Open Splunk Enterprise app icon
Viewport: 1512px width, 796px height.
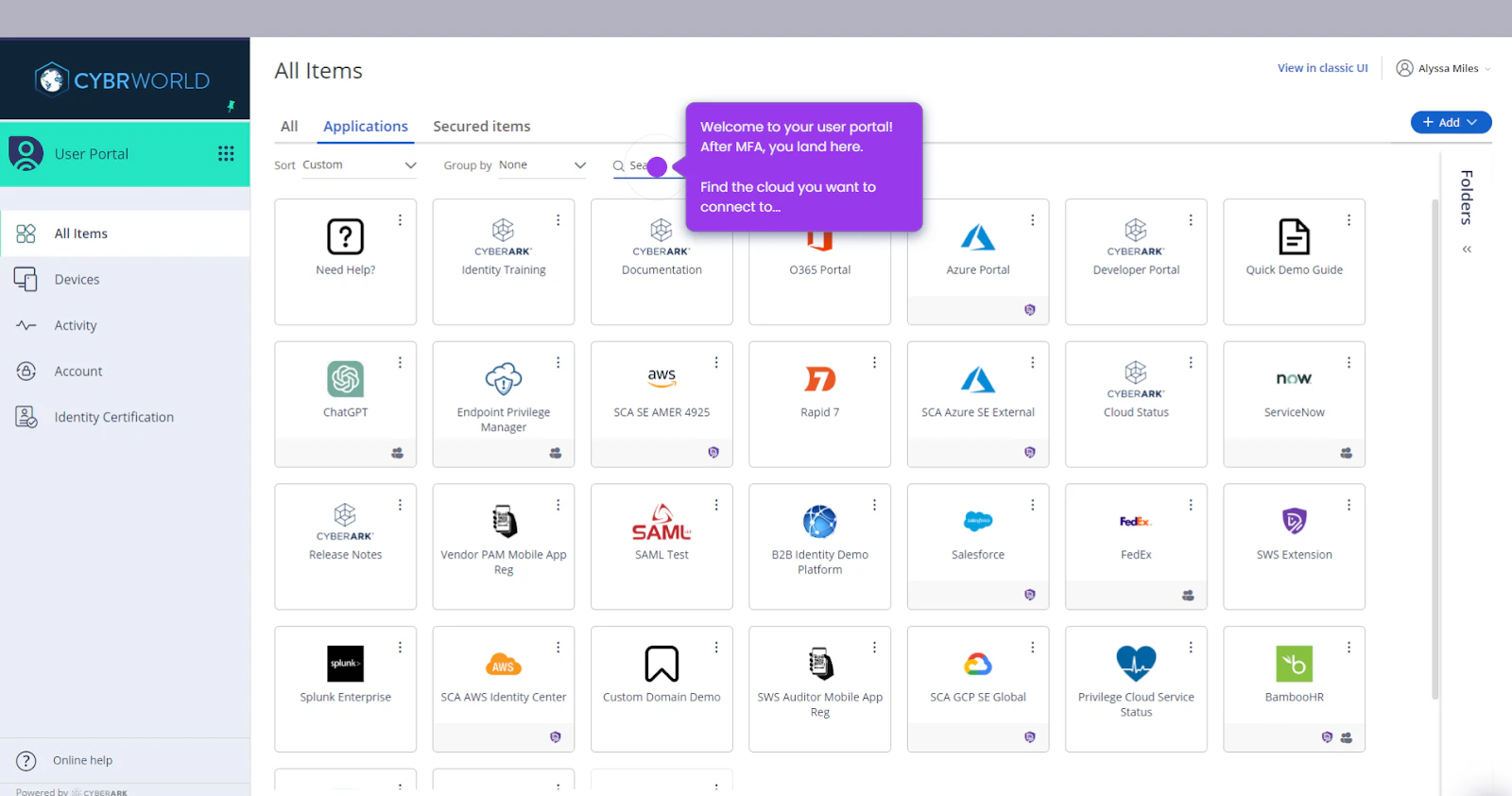pos(345,664)
